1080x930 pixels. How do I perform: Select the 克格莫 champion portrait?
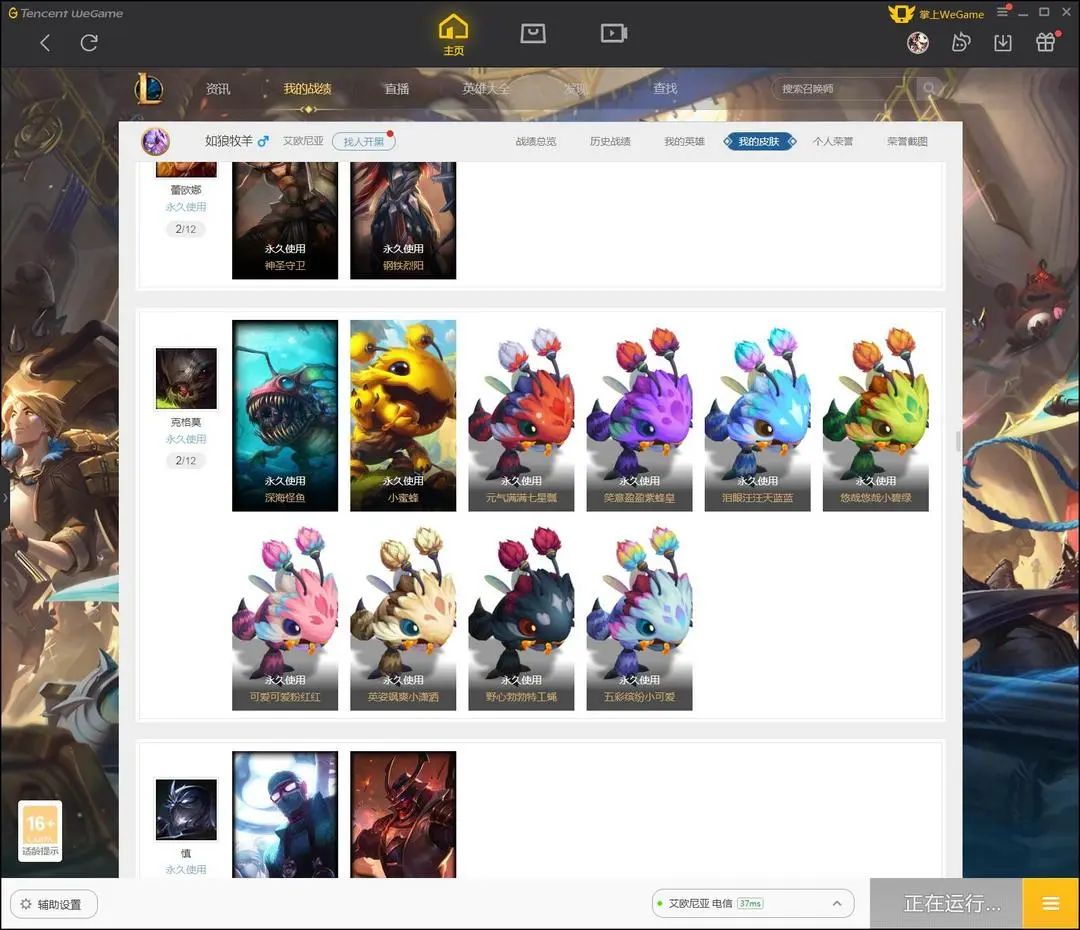pos(186,378)
